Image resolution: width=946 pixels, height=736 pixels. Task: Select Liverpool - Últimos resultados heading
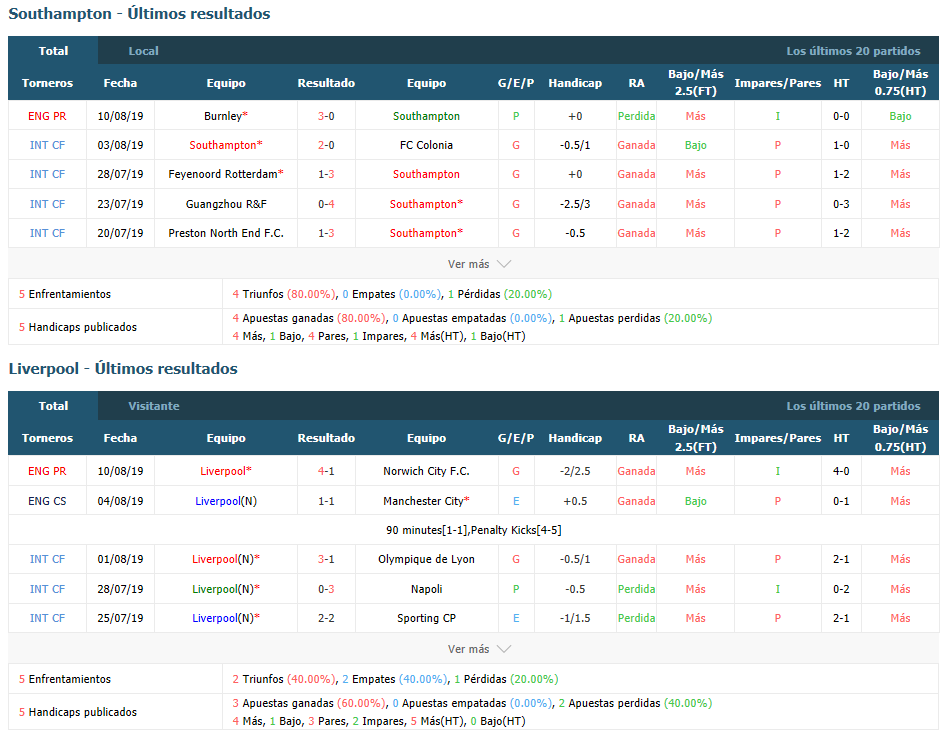point(123,369)
